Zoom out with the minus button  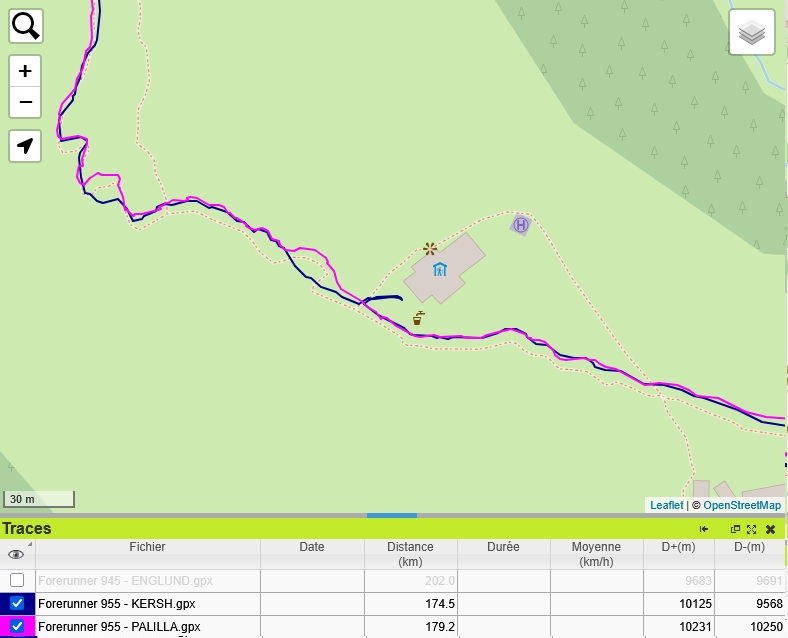pyautogui.click(x=25, y=102)
